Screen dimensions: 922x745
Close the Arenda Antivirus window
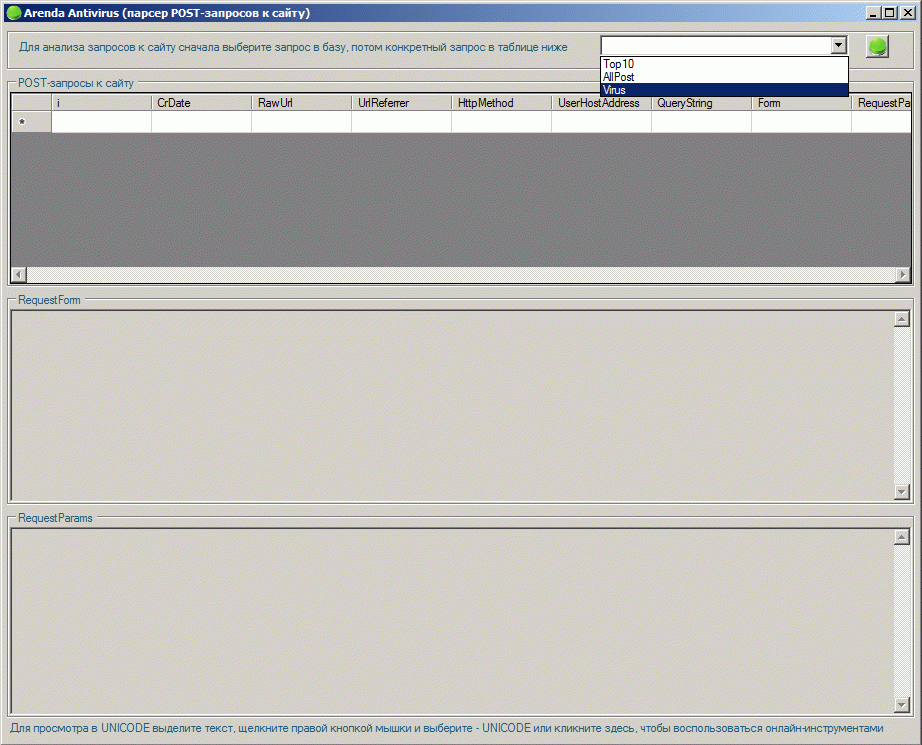pyautogui.click(x=907, y=12)
